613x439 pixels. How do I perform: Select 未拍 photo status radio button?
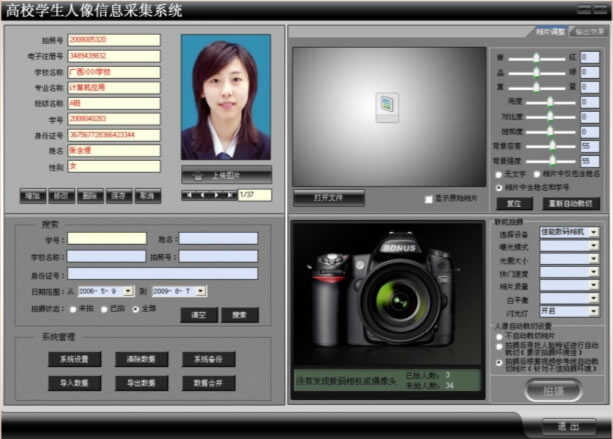[x=73, y=309]
